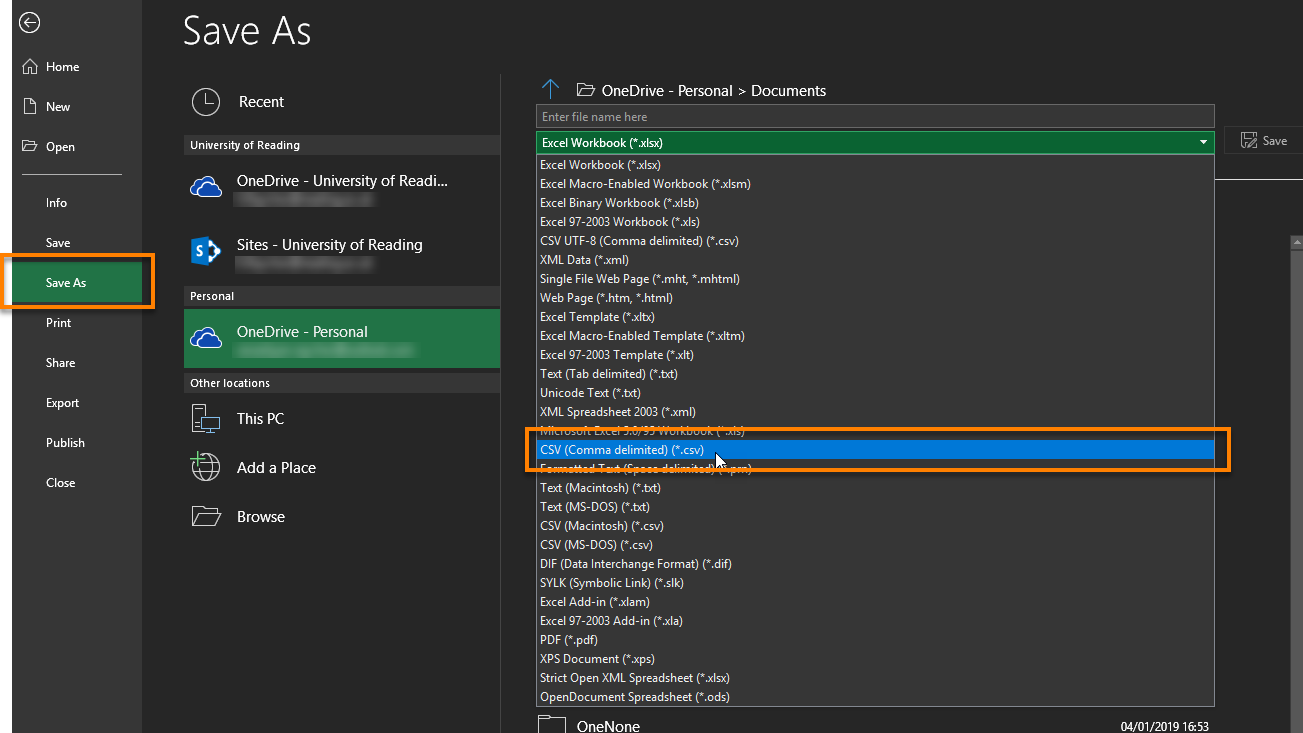This screenshot has width=1303, height=733.
Task: Click the OneNone folder icon
Action: click(551, 724)
